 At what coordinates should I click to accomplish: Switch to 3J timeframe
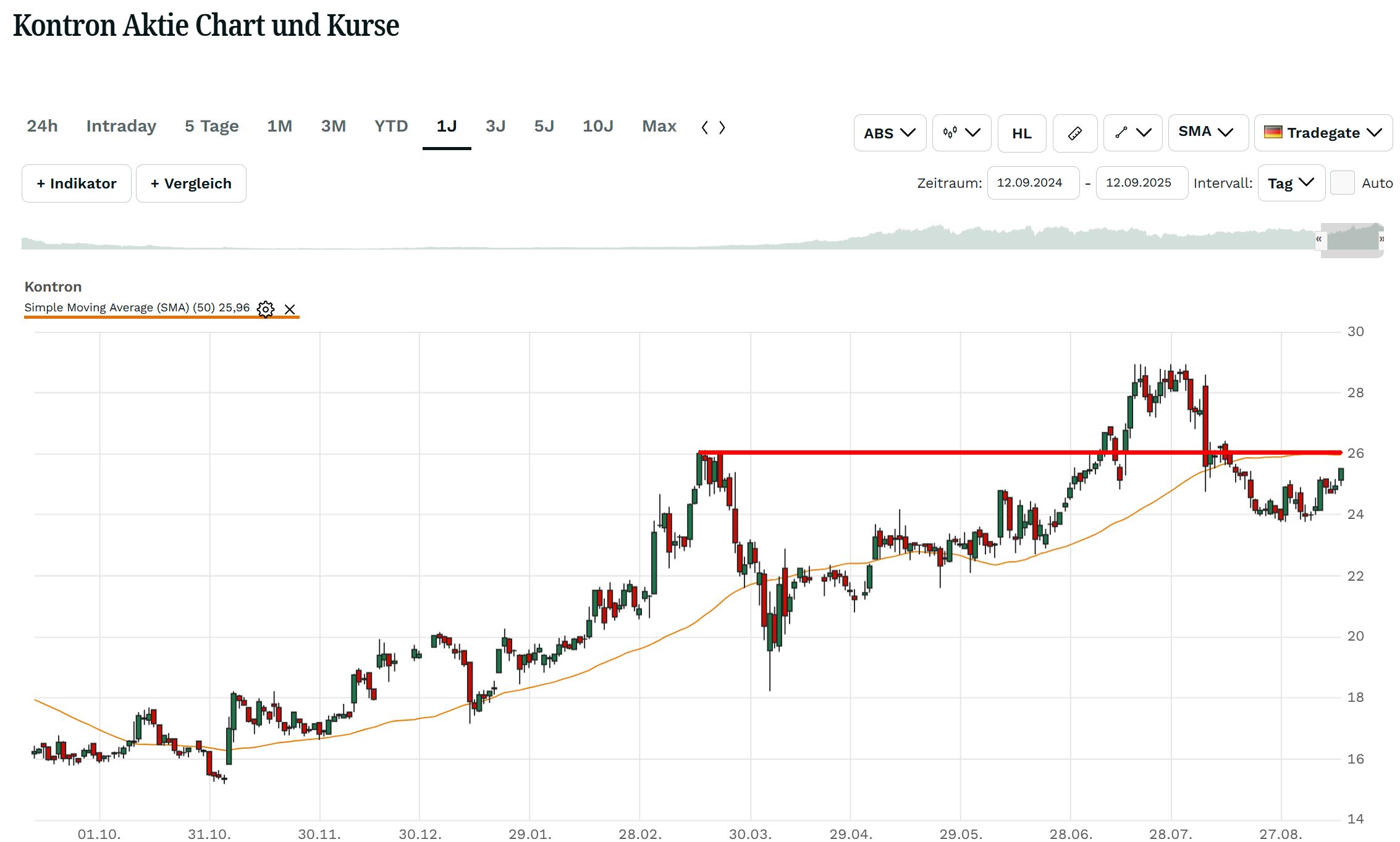495,126
